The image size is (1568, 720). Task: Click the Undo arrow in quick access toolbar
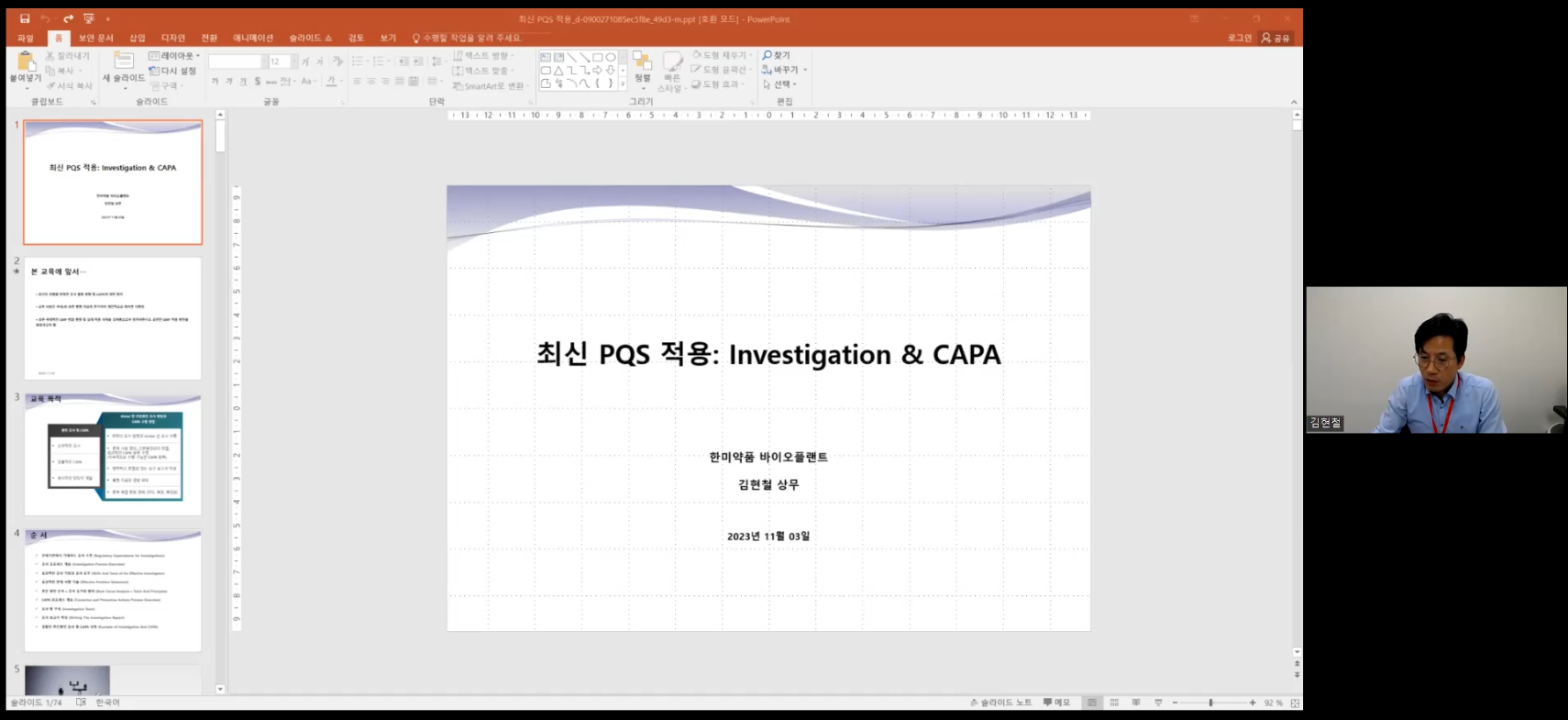[45, 18]
